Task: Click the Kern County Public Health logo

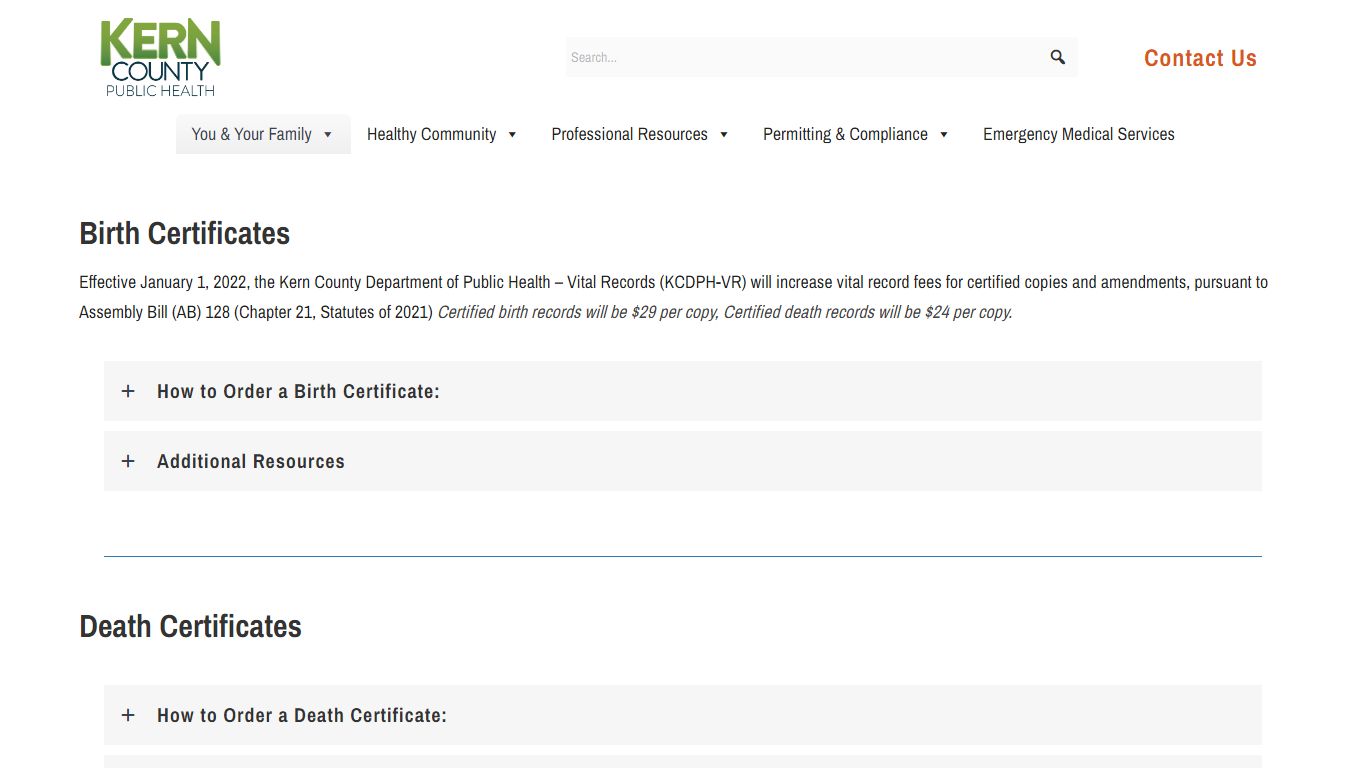Action: [x=160, y=58]
